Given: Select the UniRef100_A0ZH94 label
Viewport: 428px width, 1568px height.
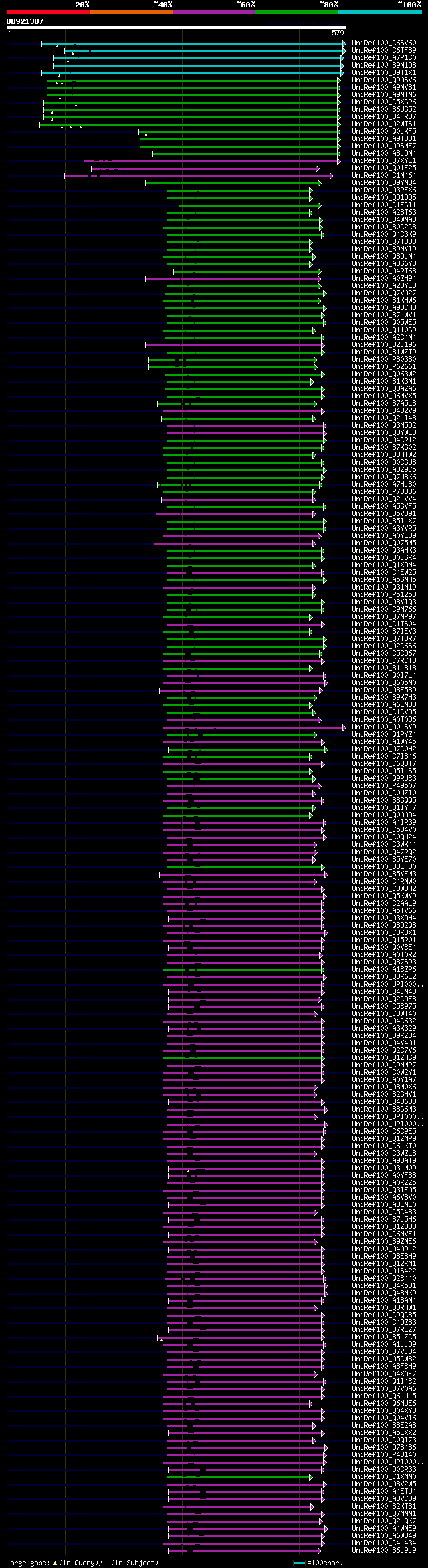Looking at the screenshot, I should coord(384,279).
